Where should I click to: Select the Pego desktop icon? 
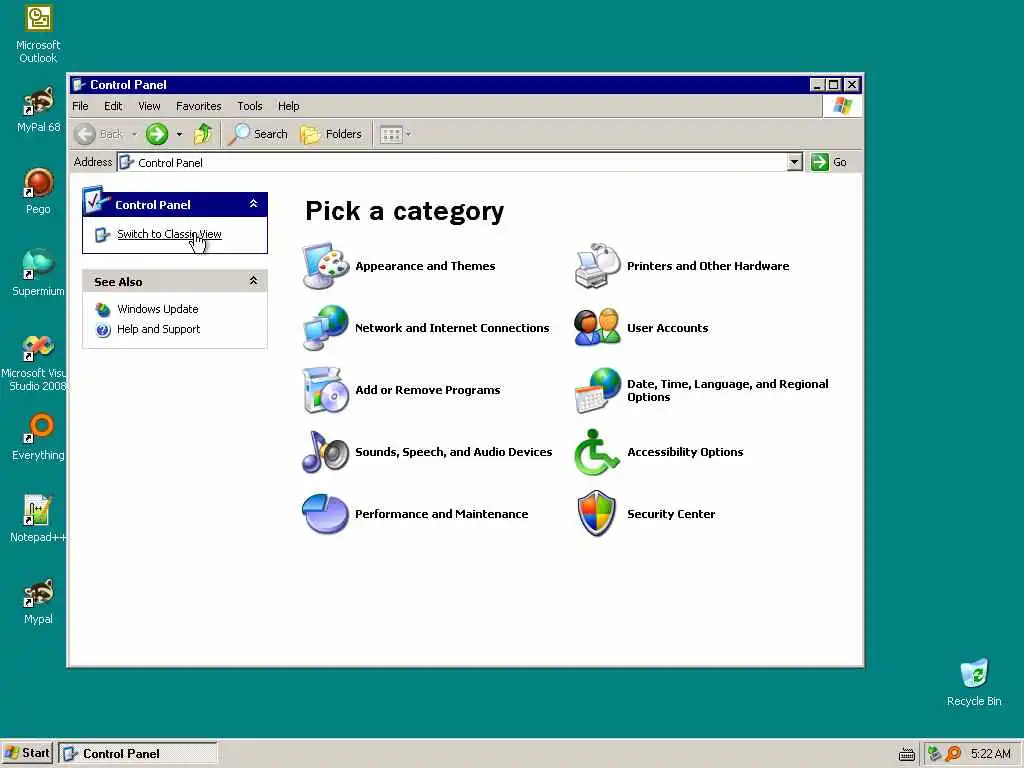tap(38, 191)
